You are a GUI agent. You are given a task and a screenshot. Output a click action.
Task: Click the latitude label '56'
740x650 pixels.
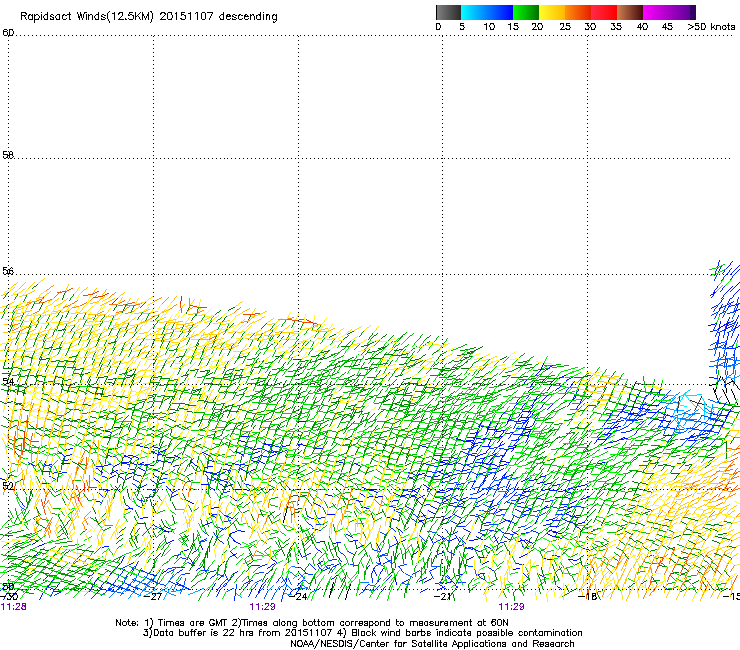[x=8, y=271]
